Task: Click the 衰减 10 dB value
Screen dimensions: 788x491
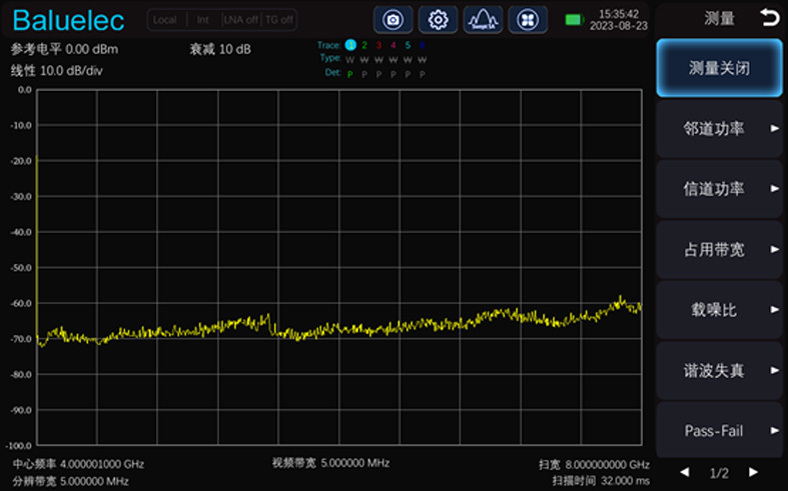Action: tap(220, 49)
